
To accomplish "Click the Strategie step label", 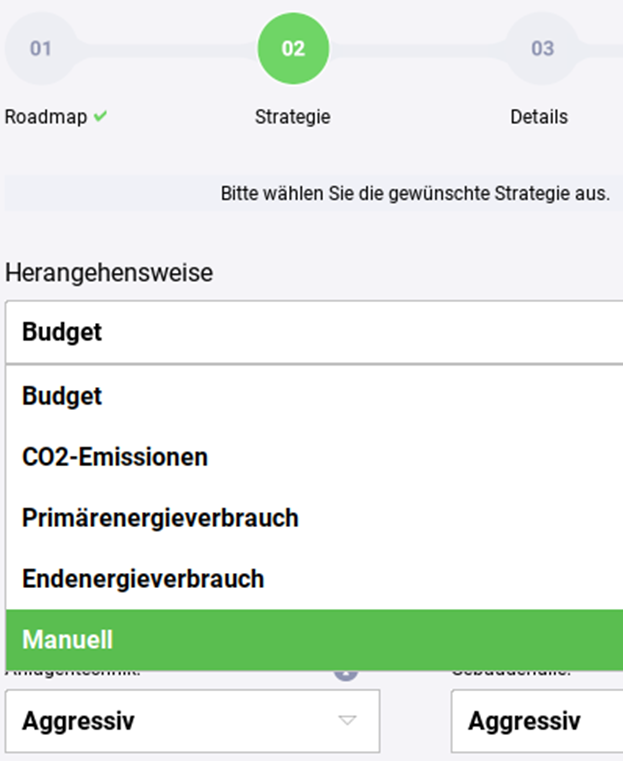I will pyautogui.click(x=292, y=117).
